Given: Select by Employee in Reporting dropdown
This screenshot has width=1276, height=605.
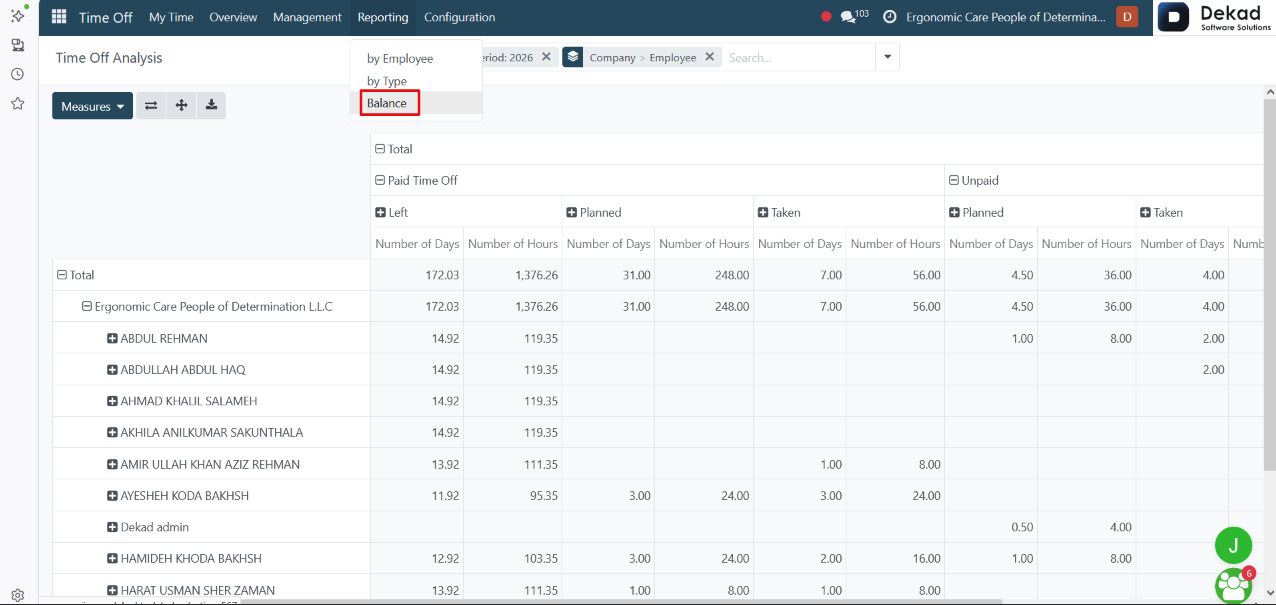Looking at the screenshot, I should pyautogui.click(x=416, y=59).
